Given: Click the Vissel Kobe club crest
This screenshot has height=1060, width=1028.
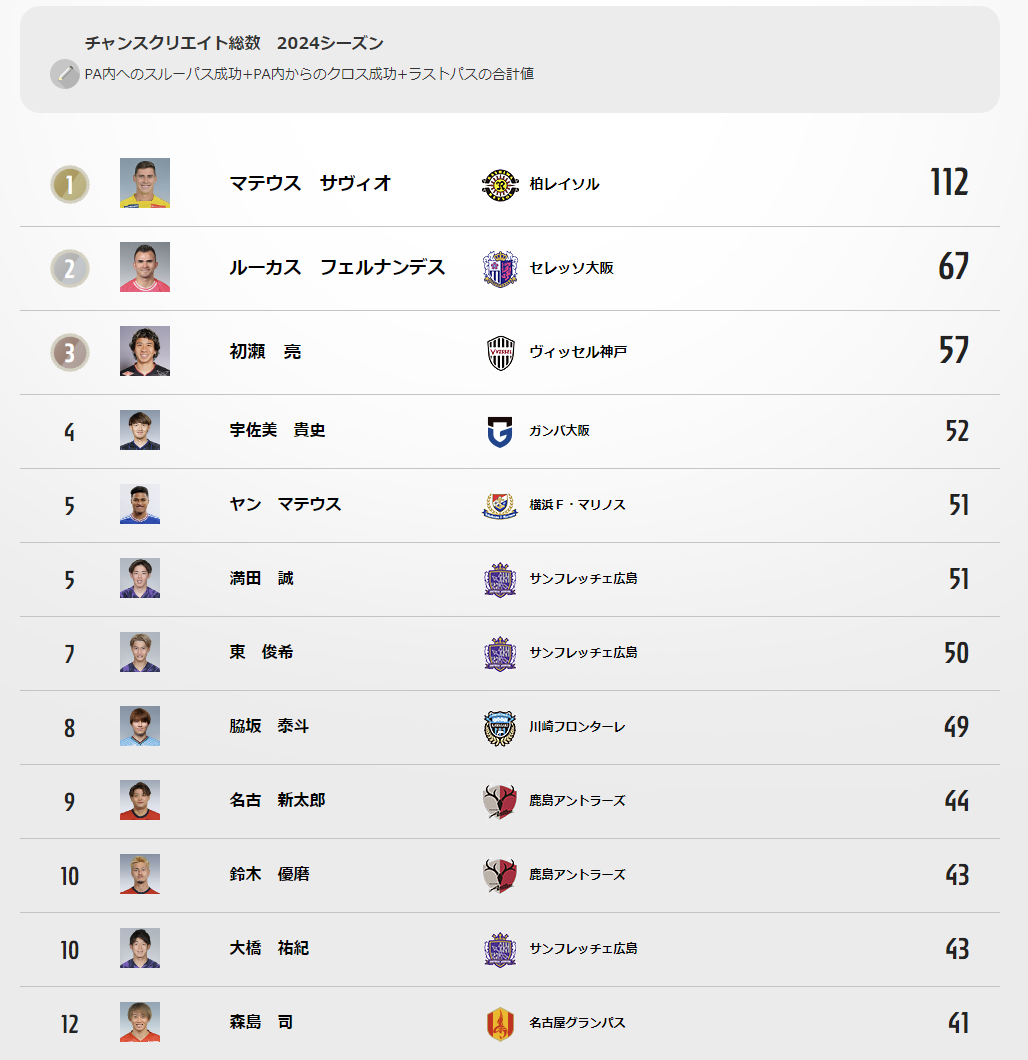Looking at the screenshot, I should [x=500, y=352].
